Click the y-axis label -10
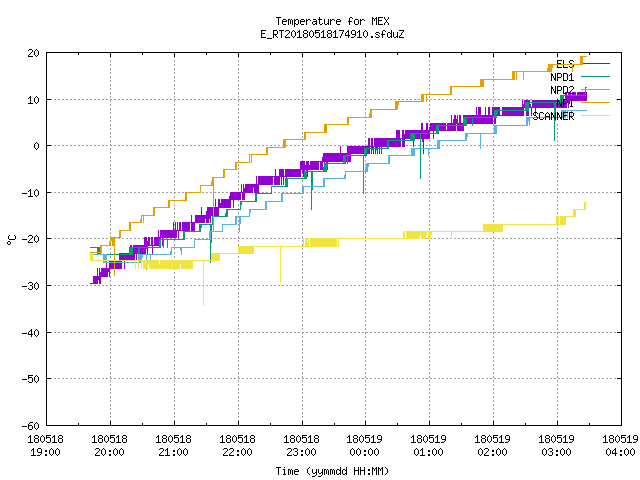 click(31, 193)
